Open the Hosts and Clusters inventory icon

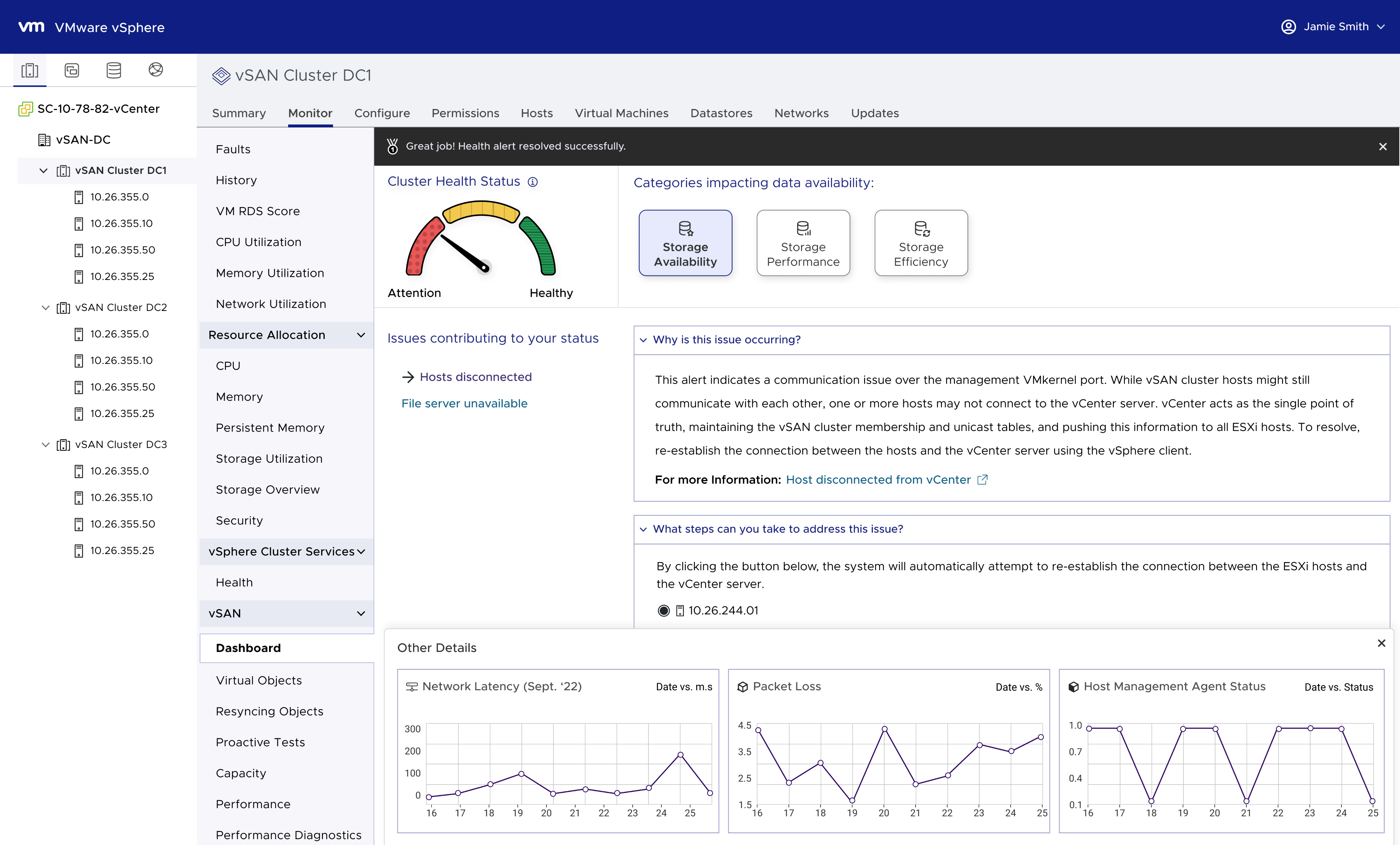(x=29, y=70)
